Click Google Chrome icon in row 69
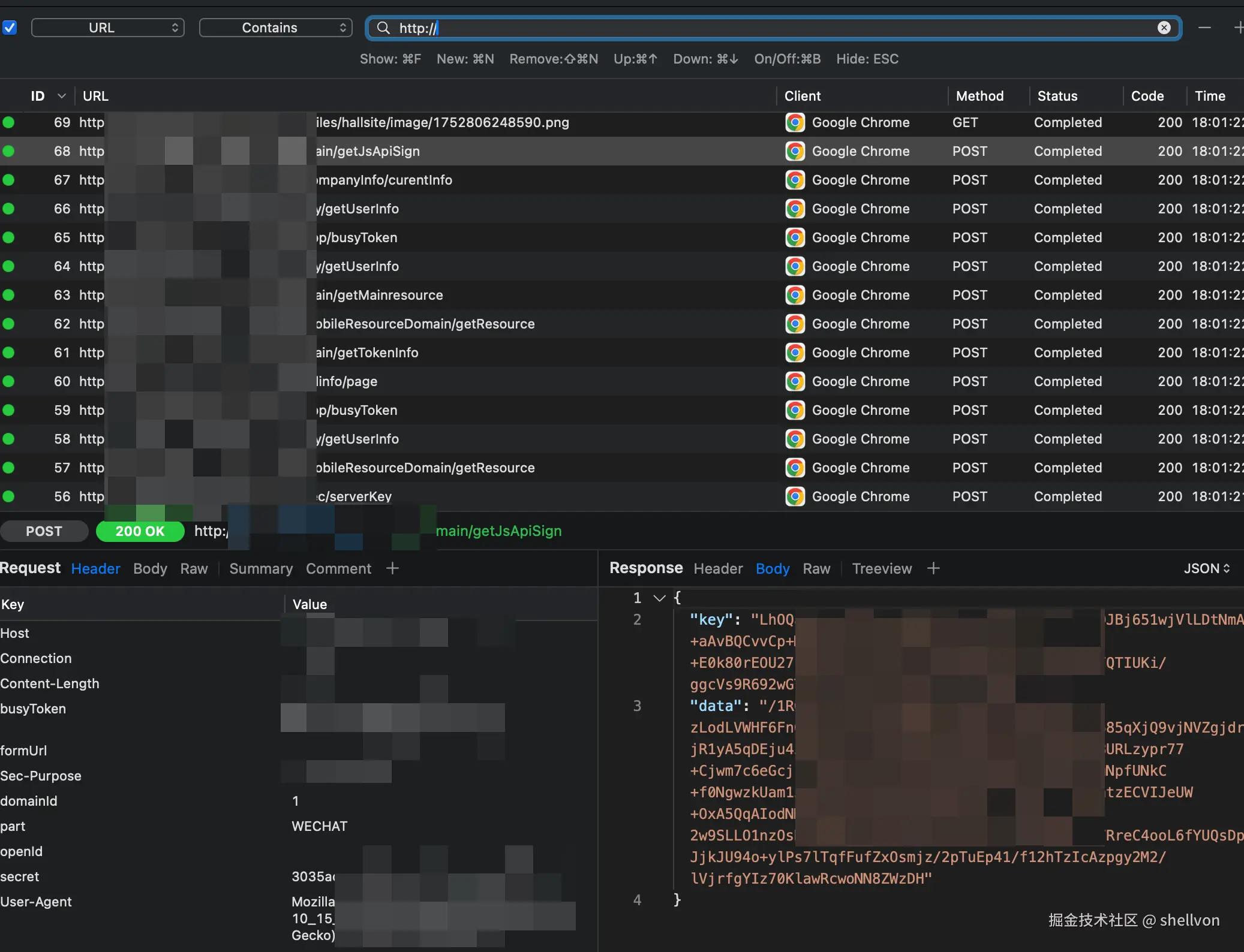This screenshot has height=952, width=1244. (x=795, y=123)
